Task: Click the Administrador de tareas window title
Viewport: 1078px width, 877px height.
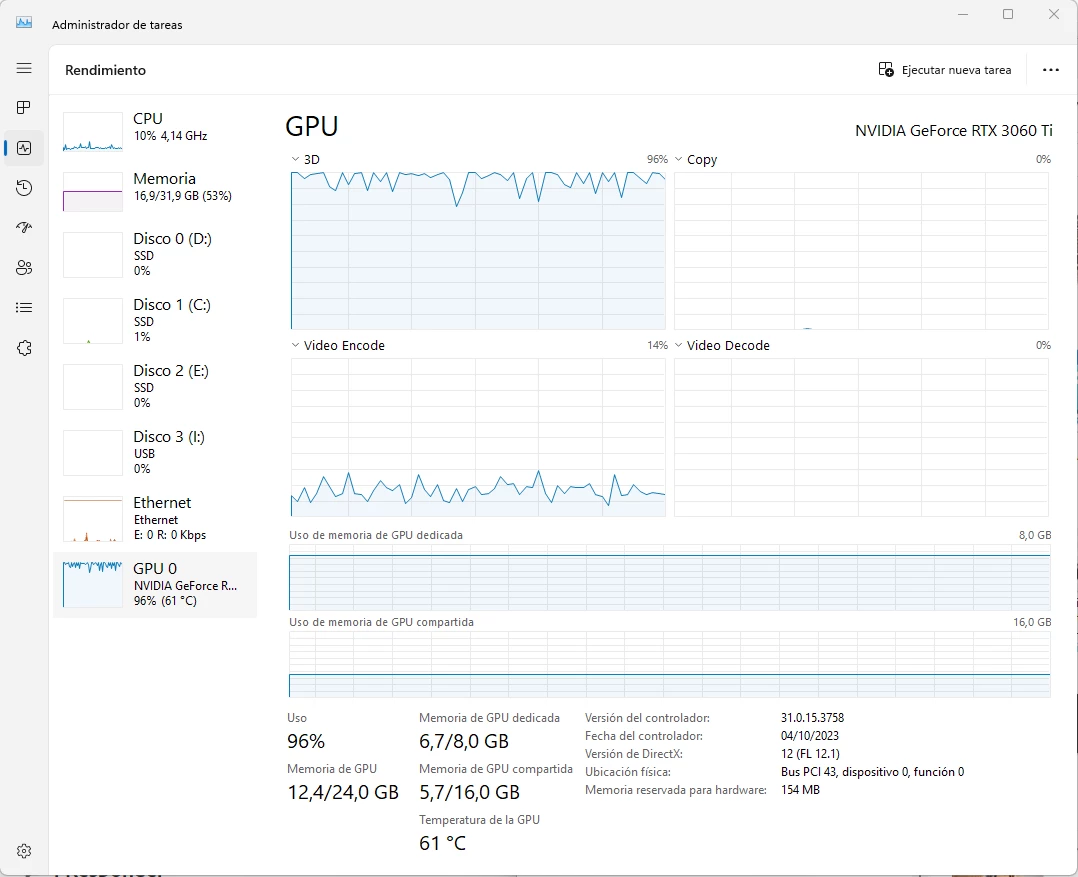Action: coord(118,25)
